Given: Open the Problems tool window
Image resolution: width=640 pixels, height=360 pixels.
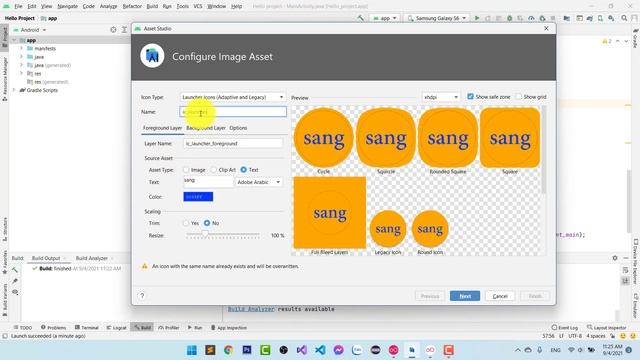Looking at the screenshot, I should click(53, 327).
